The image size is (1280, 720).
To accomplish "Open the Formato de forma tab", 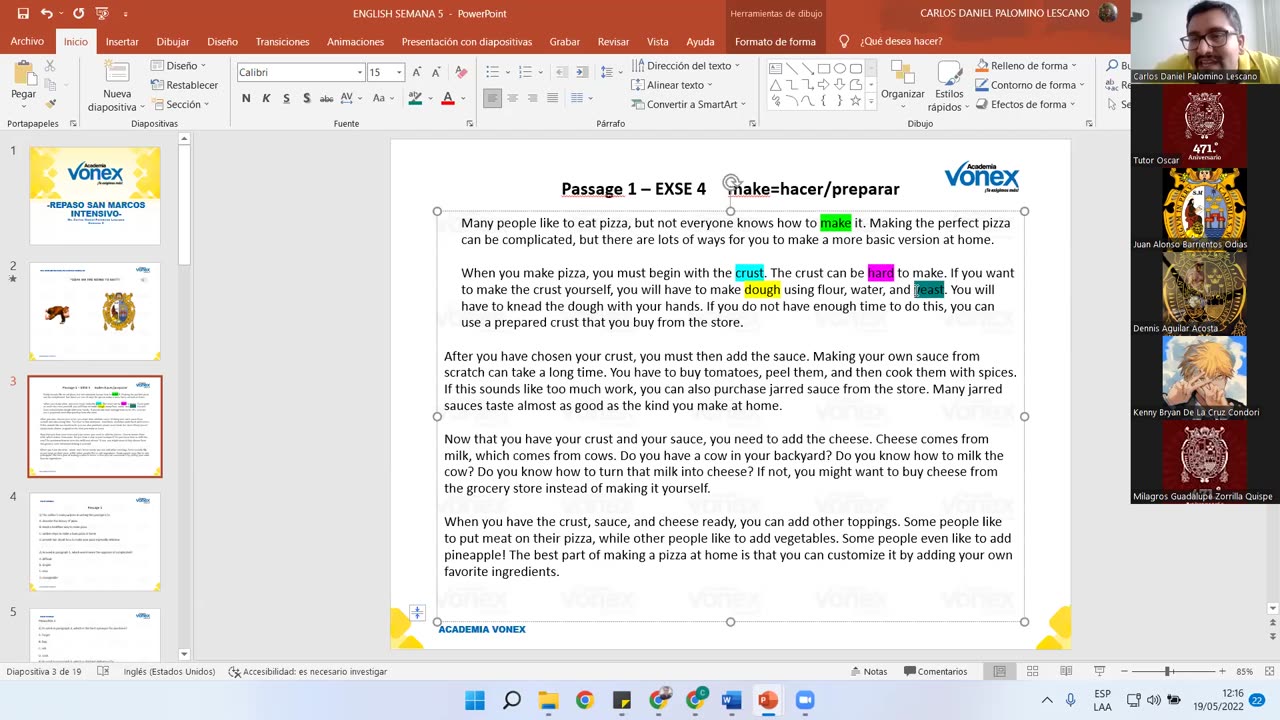I will (x=775, y=41).
